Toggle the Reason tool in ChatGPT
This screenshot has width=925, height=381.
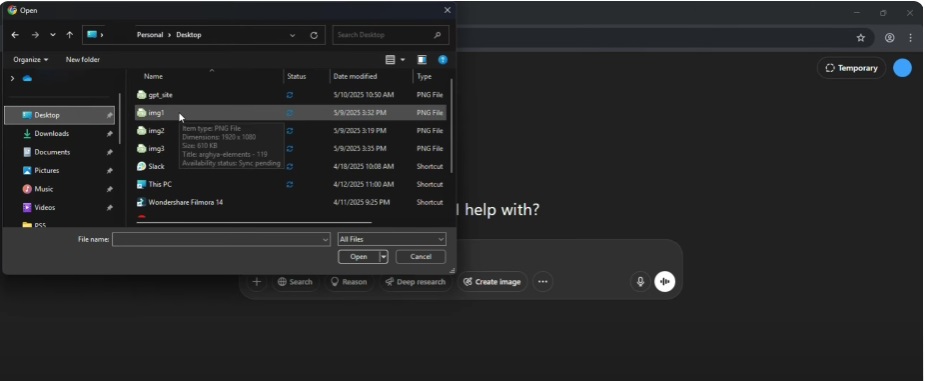(349, 282)
